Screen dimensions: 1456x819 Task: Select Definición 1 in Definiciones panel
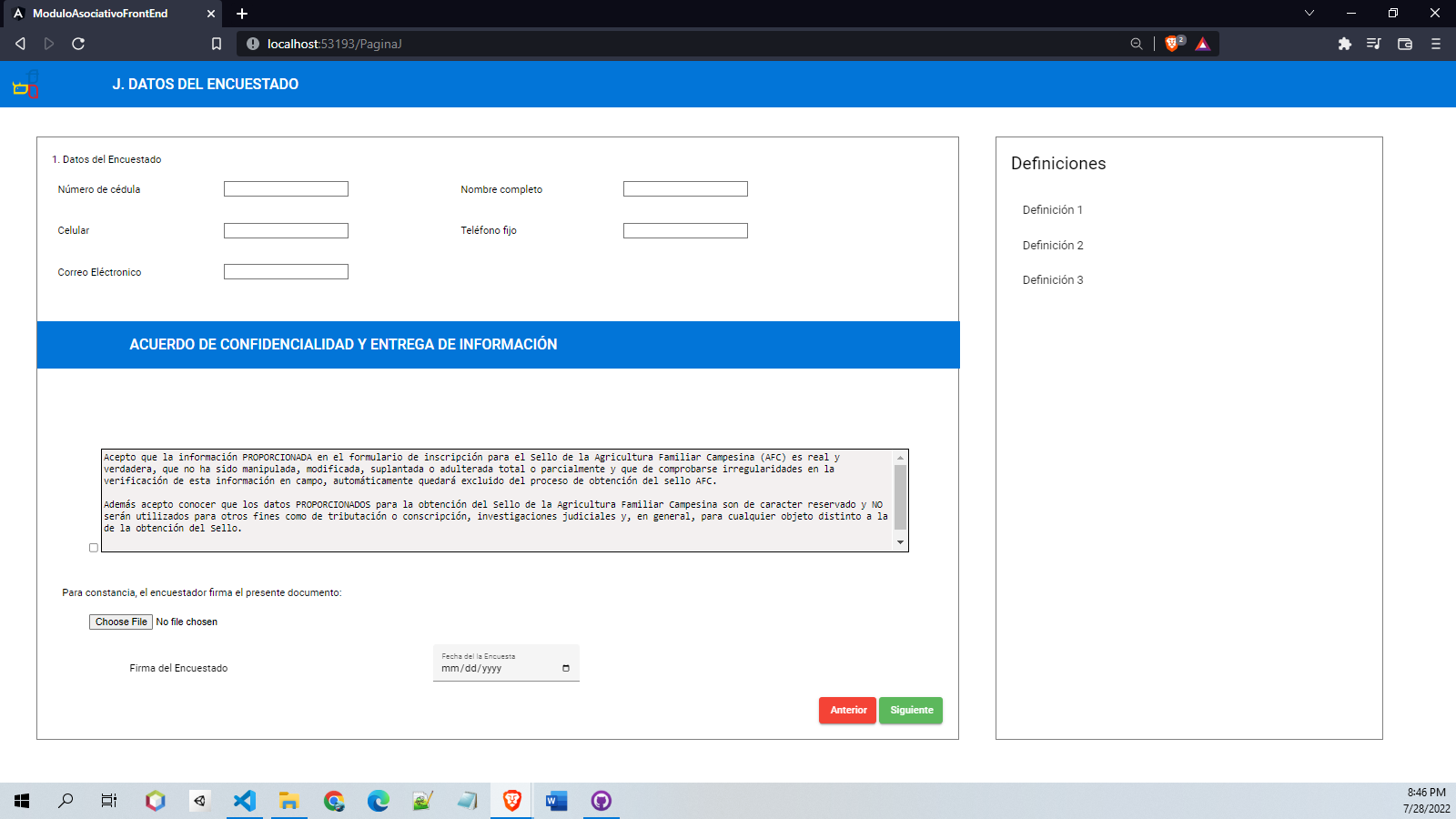point(1052,210)
